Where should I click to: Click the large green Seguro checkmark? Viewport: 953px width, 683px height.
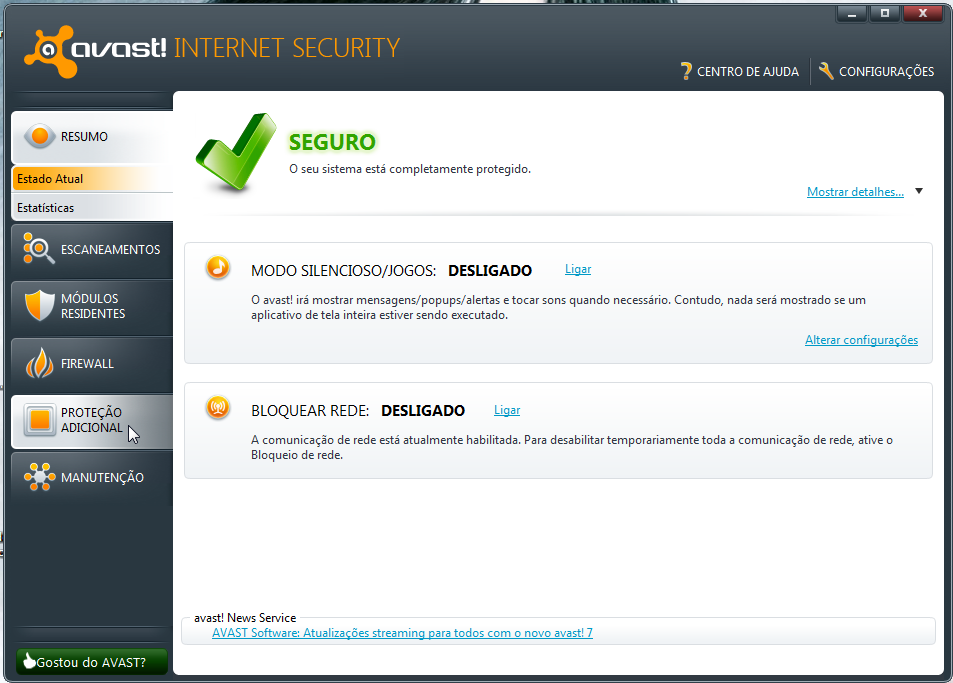click(235, 153)
